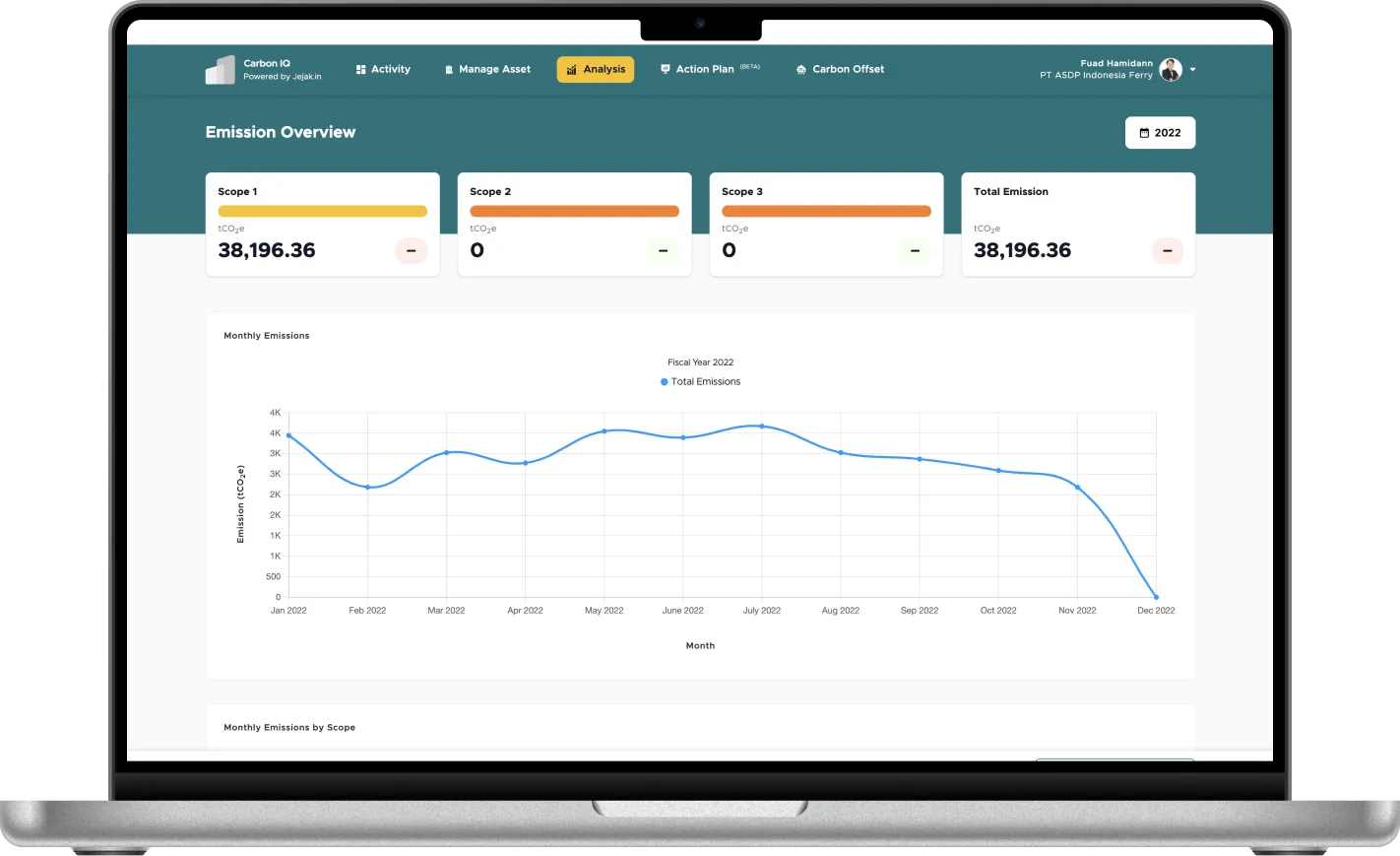This screenshot has width=1400, height=856.
Task: Collapse the Total Emission card
Action: click(1167, 250)
